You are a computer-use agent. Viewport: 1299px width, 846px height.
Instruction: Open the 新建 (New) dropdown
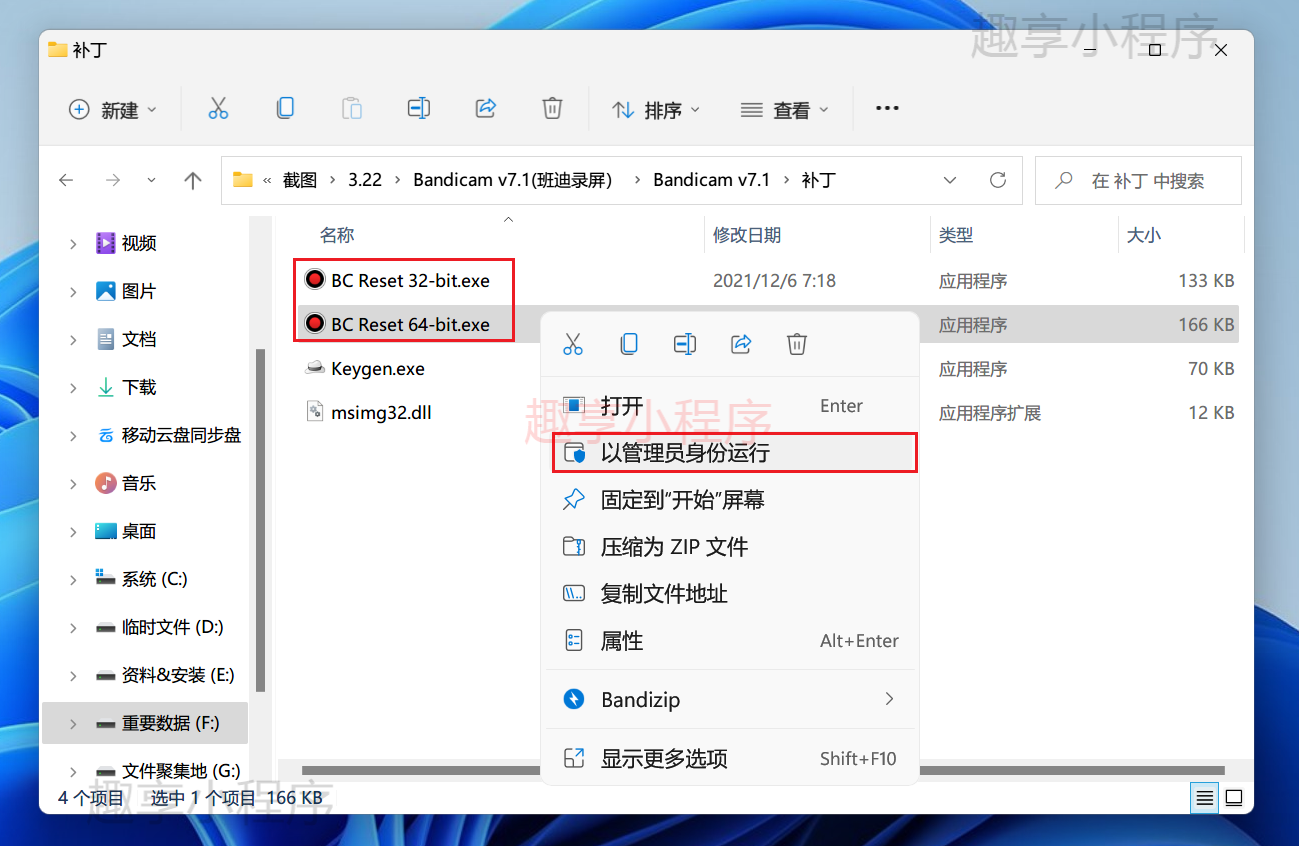[x=112, y=110]
